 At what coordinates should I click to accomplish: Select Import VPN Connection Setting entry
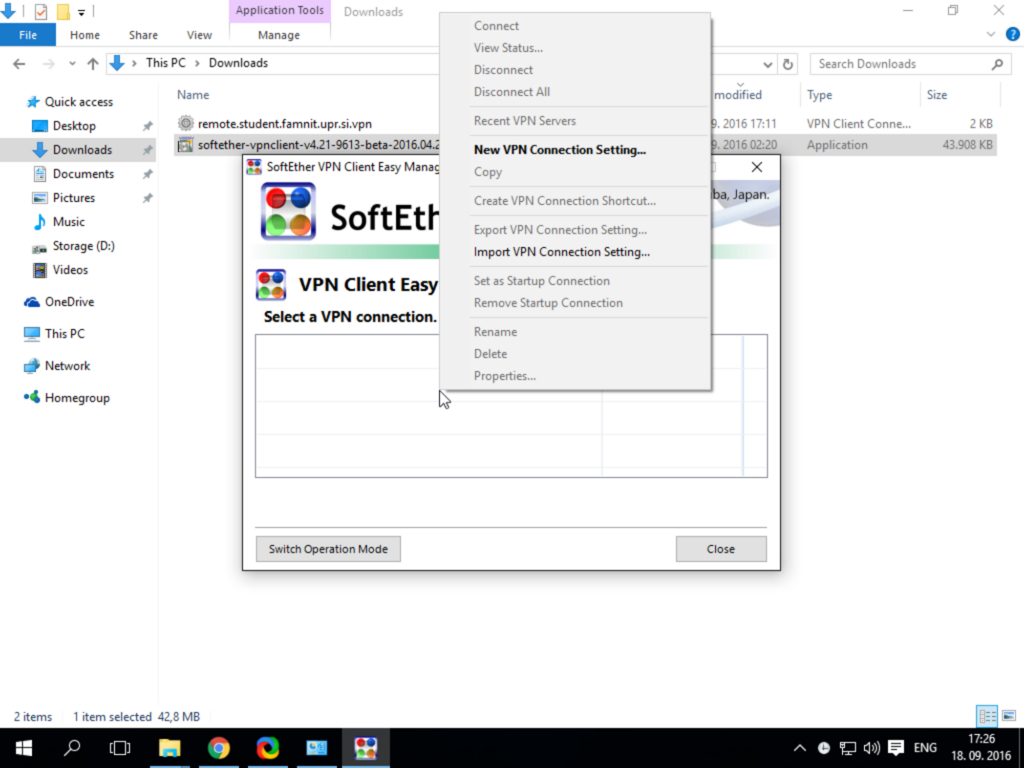pos(562,251)
